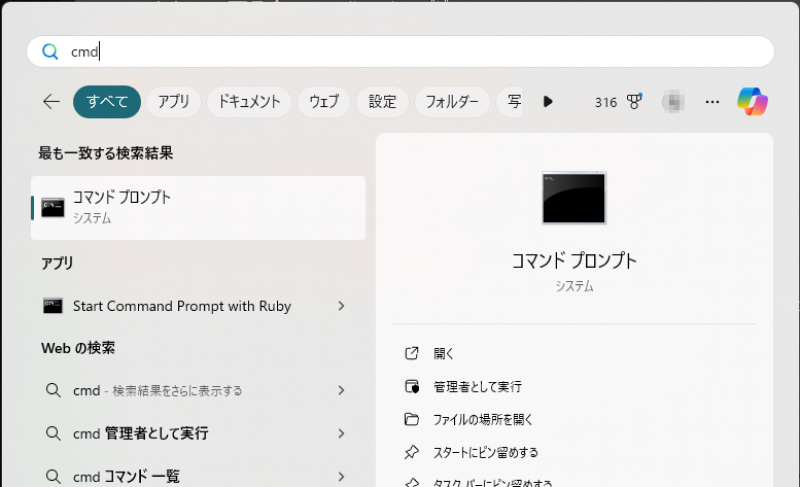Viewport: 800px width, 487px height.
Task: Click search icon beside cmd コマンド 一覧
Action: 53,477
